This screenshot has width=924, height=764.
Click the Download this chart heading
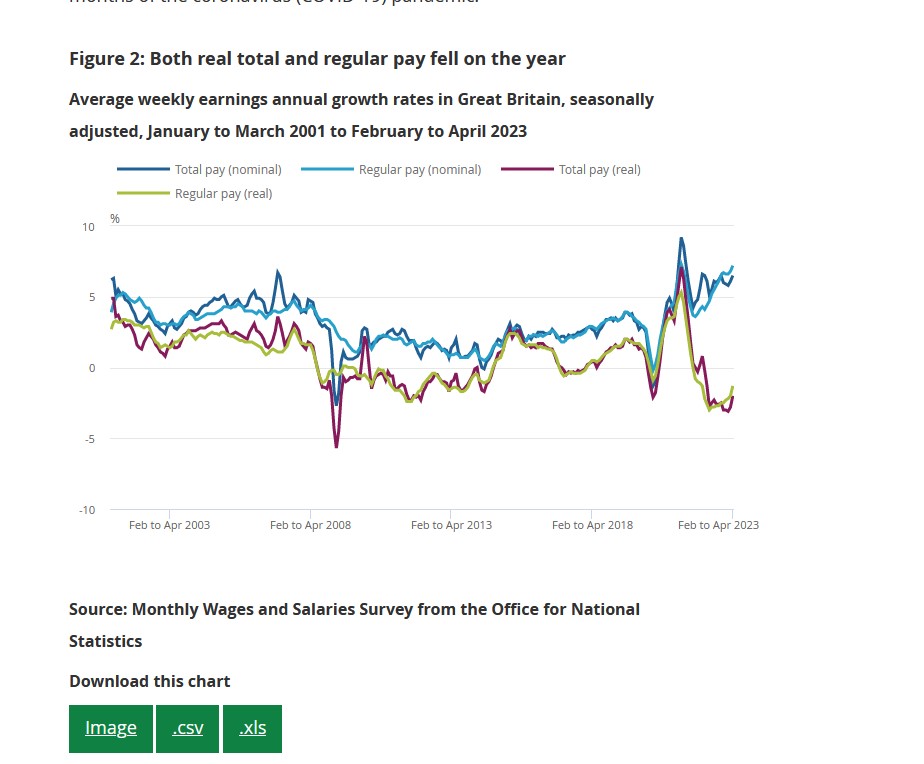[x=150, y=681]
